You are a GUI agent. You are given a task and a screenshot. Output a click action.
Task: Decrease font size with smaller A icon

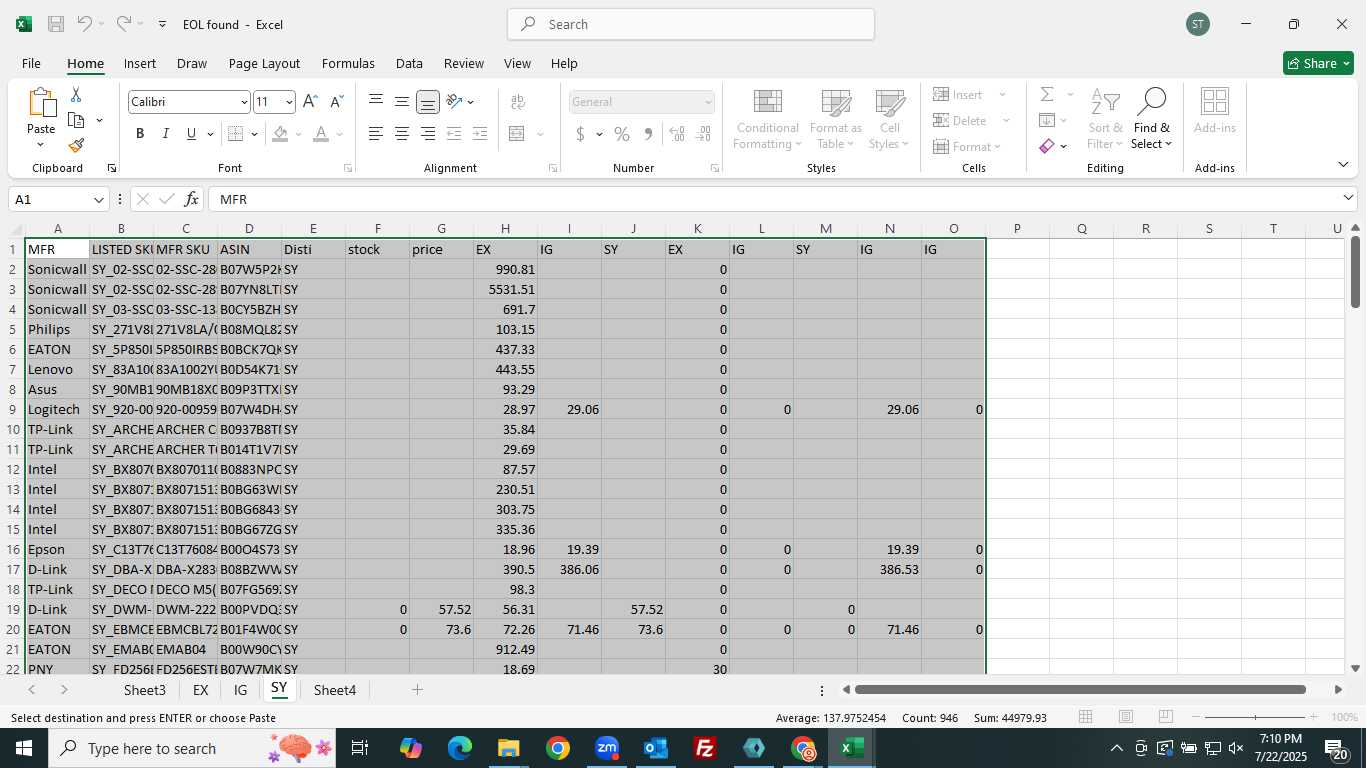click(336, 101)
